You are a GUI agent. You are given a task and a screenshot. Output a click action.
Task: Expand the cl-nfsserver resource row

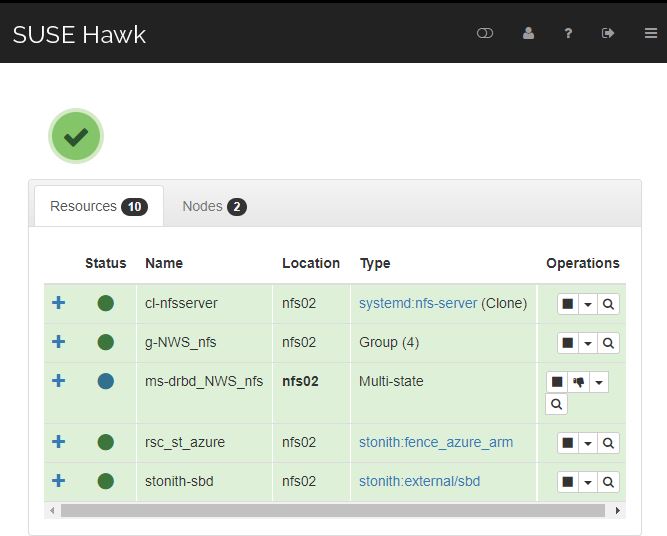pos(59,303)
